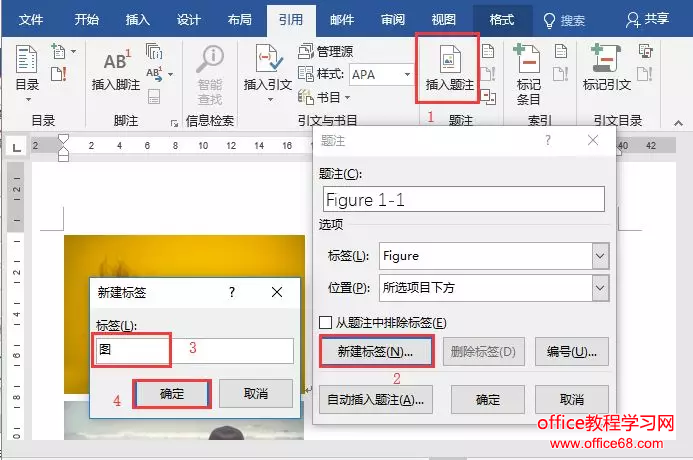Click the update authorities table icon

(645, 74)
